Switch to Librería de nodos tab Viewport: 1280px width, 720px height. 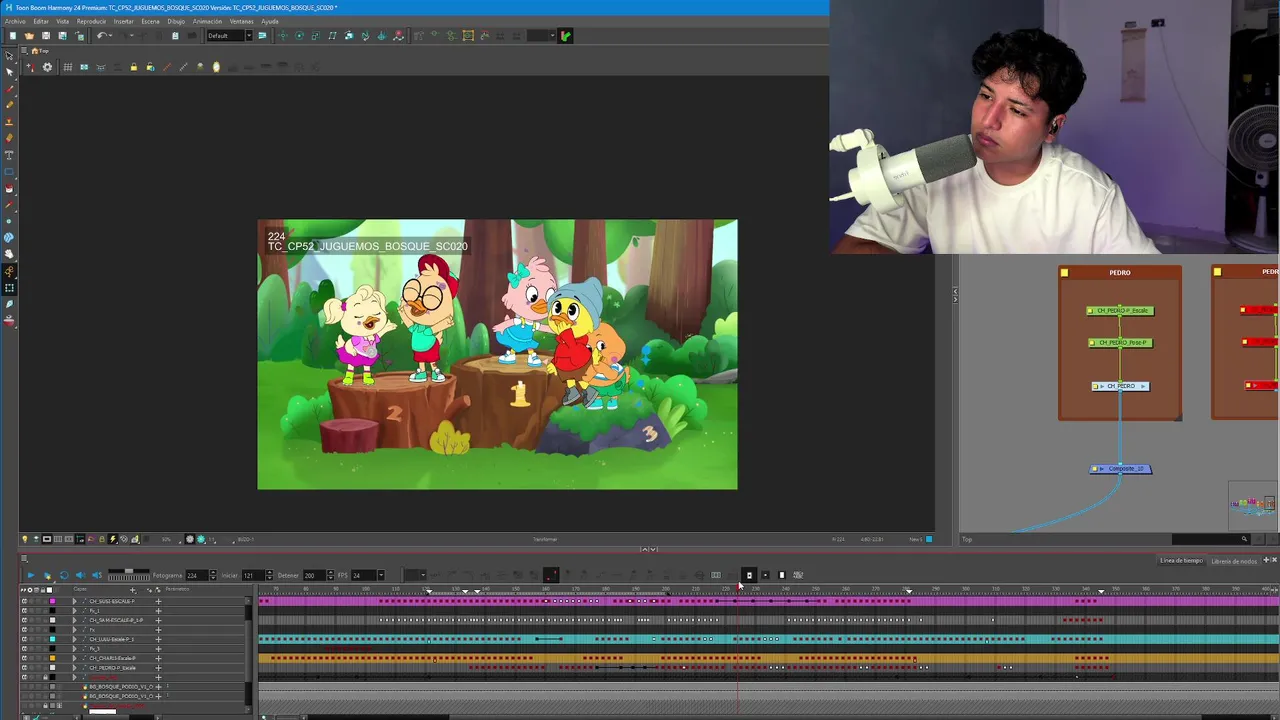1234,561
